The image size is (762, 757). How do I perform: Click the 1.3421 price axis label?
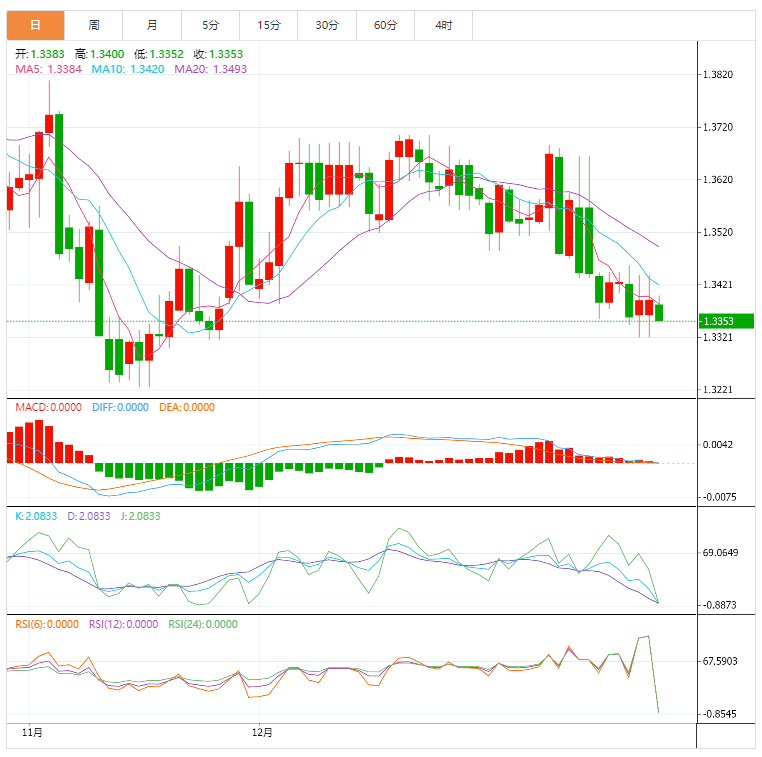click(x=718, y=285)
